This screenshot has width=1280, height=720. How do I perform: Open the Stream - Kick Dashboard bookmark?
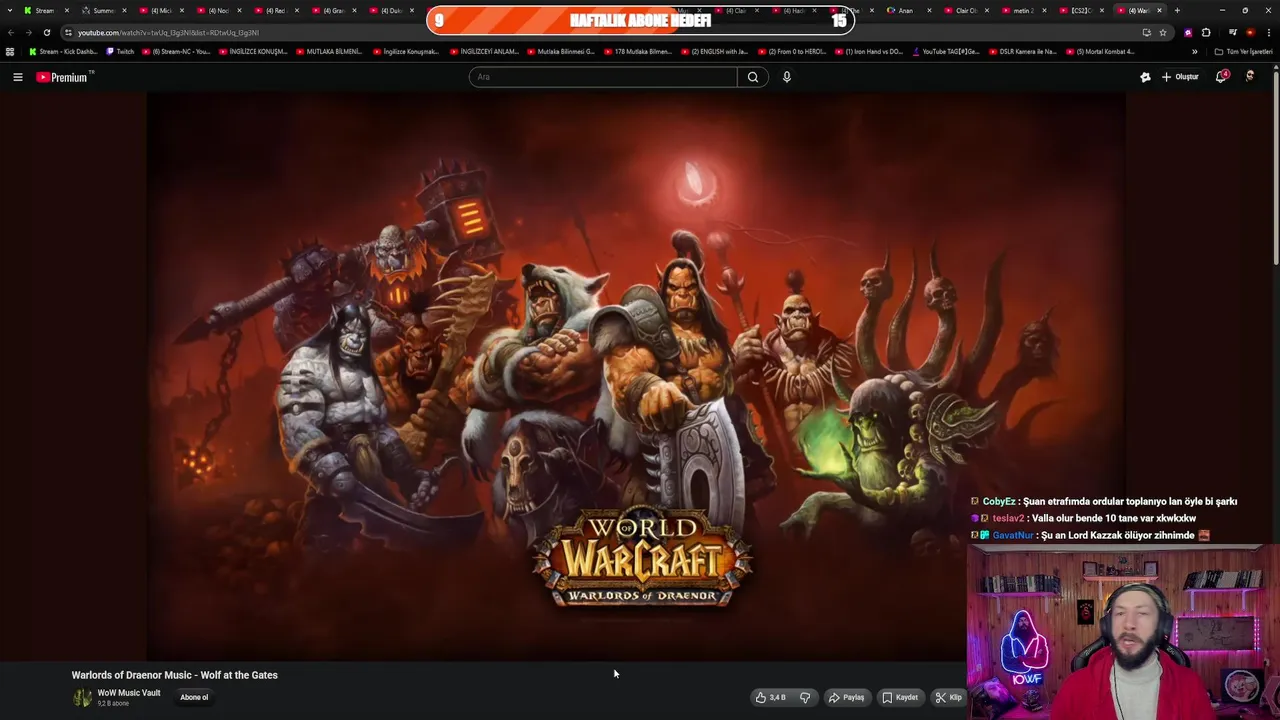[x=63, y=51]
